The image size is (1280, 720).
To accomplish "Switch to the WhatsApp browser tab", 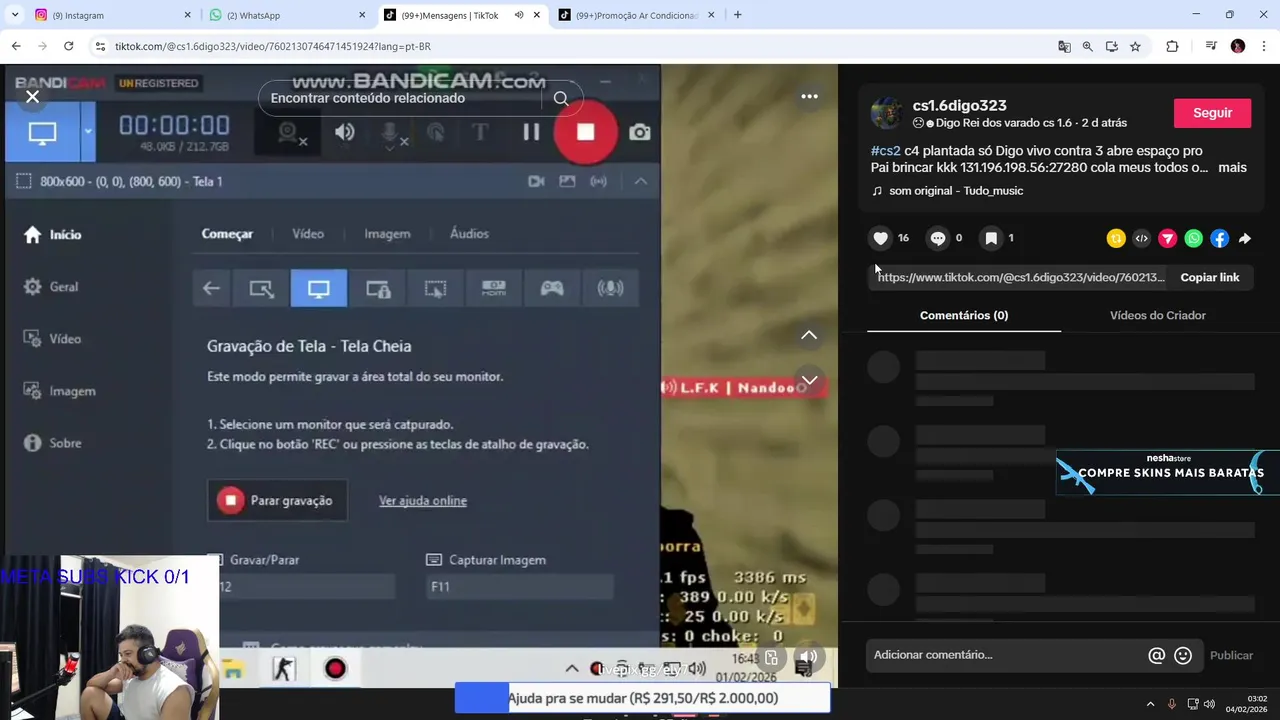I will pyautogui.click(x=287, y=15).
